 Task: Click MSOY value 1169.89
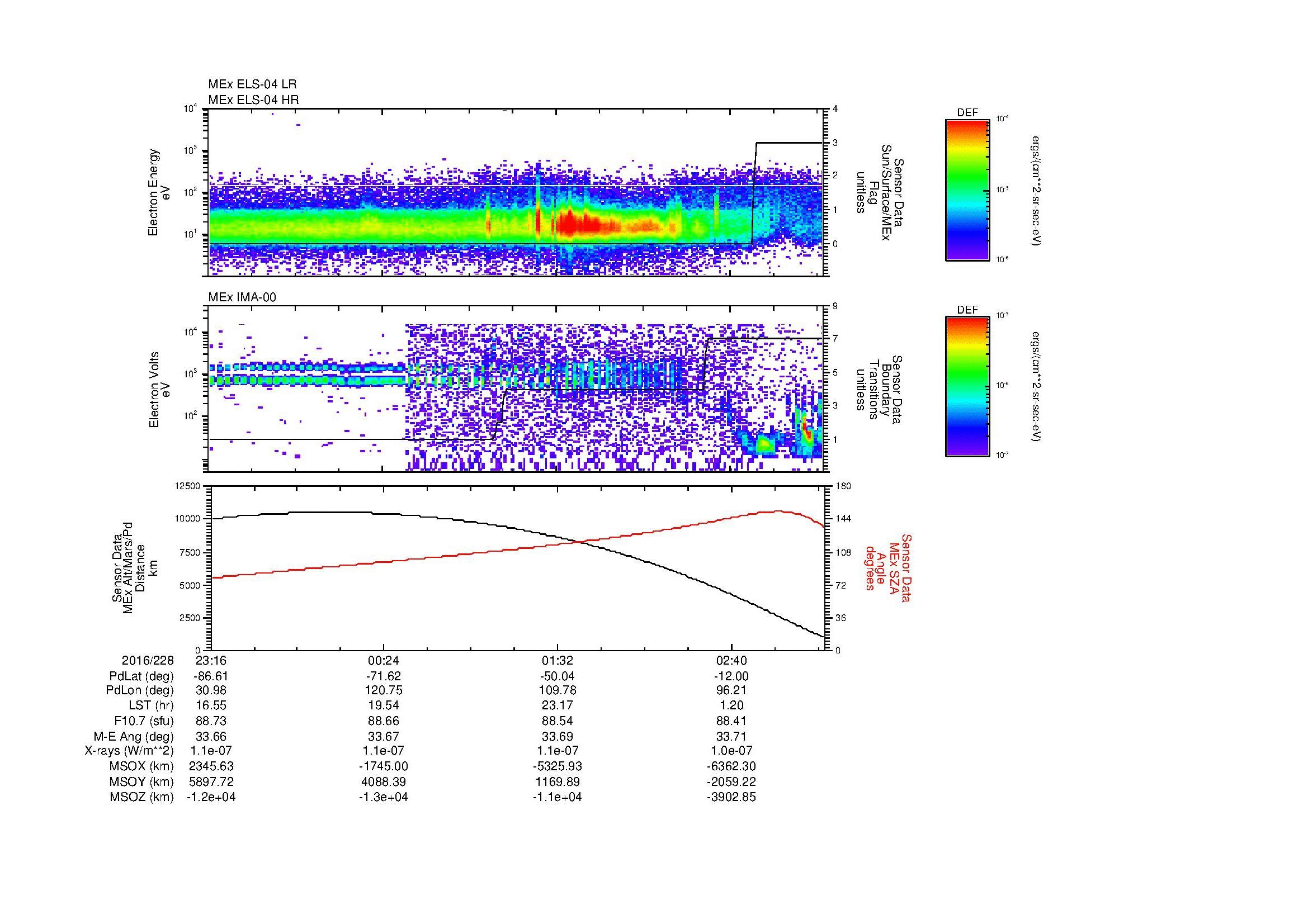(557, 781)
